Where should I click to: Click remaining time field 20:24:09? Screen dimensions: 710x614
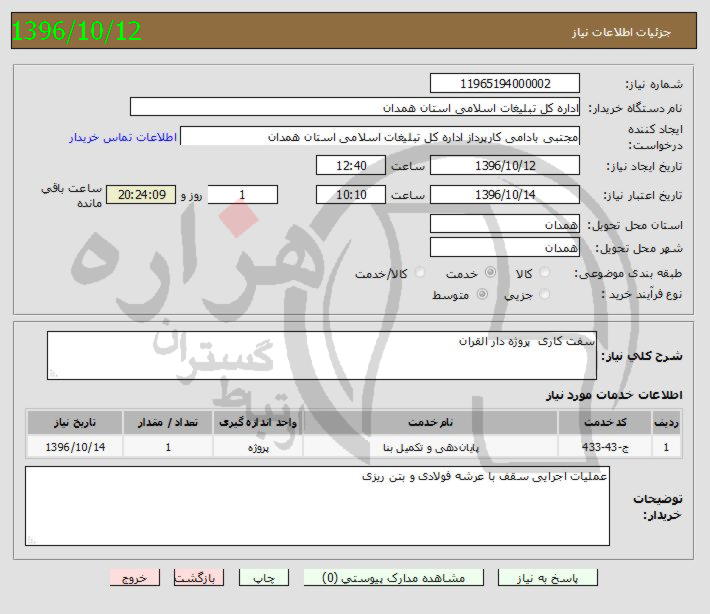coord(141,195)
